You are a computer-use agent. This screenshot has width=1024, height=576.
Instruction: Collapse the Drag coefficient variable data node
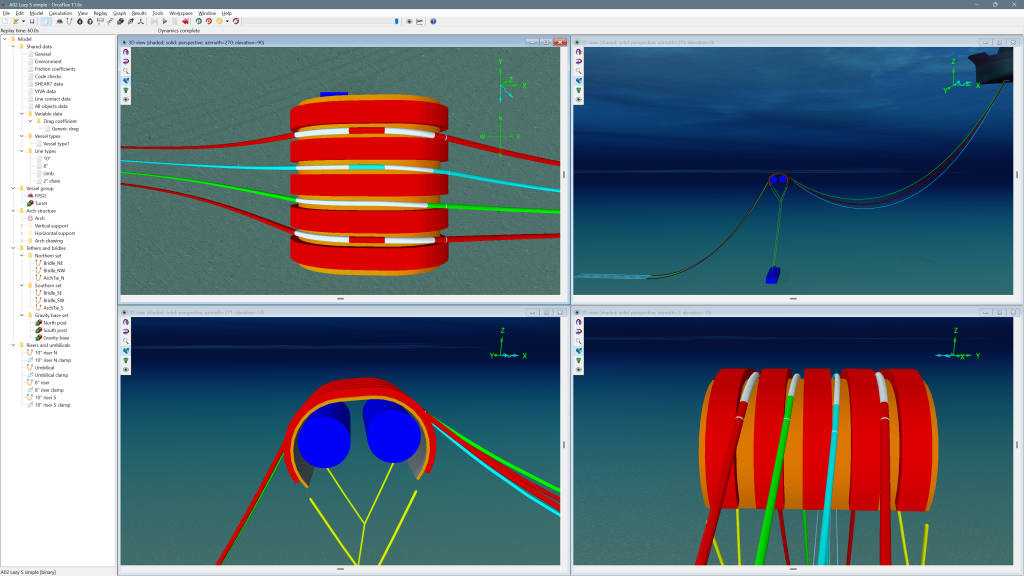(x=30, y=121)
